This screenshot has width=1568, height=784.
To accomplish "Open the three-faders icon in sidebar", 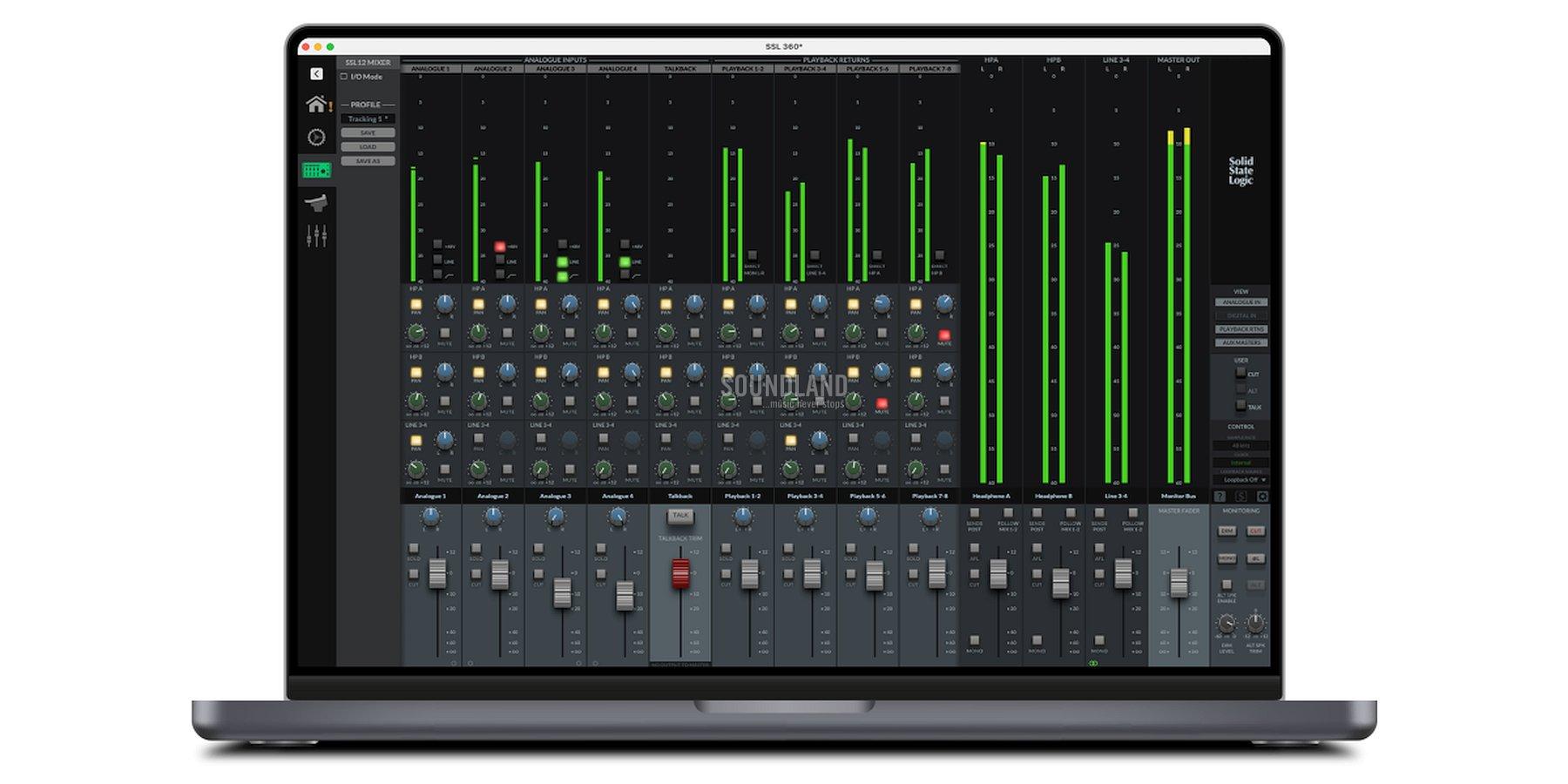I will (x=316, y=235).
